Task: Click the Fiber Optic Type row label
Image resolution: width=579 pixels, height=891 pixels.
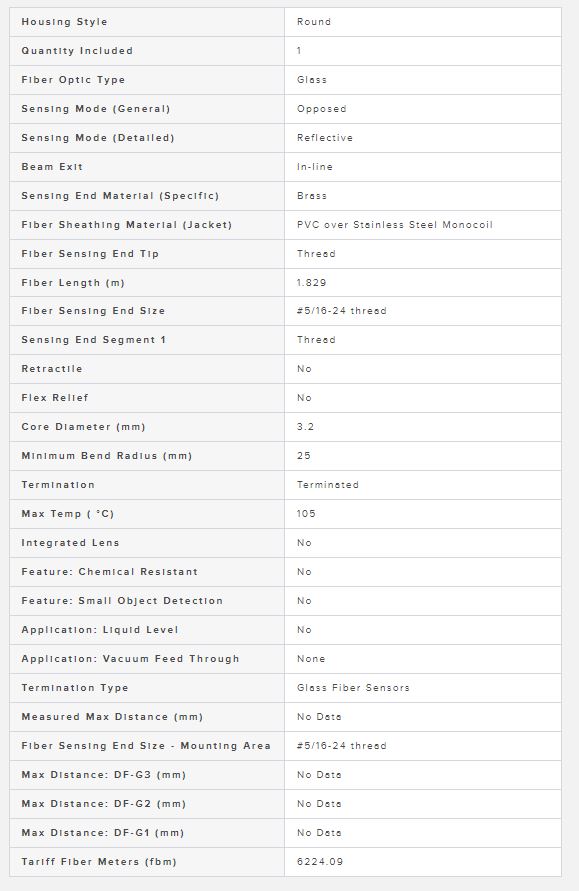Action: point(73,80)
